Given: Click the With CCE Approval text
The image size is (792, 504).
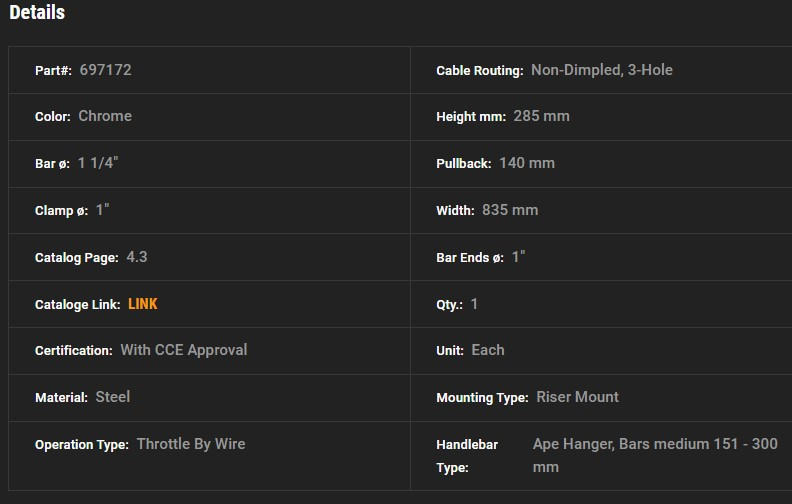Looking at the screenshot, I should click(183, 350).
